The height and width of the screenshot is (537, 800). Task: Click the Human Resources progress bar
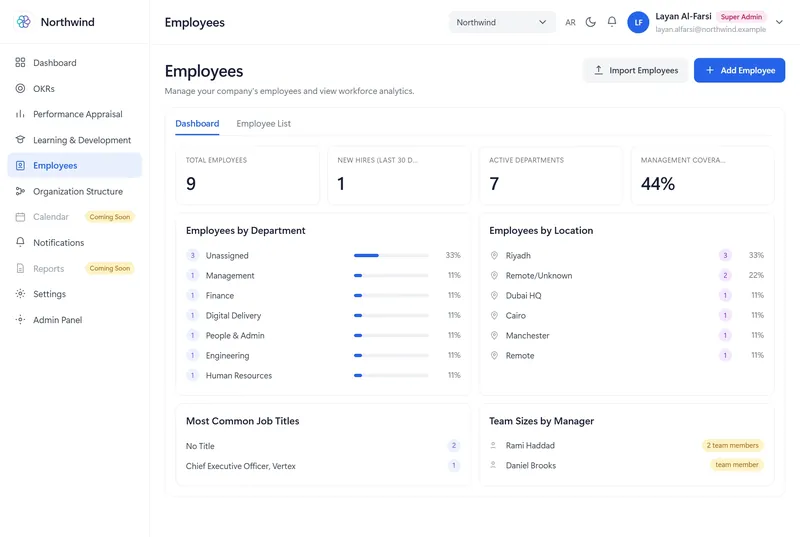coord(391,375)
